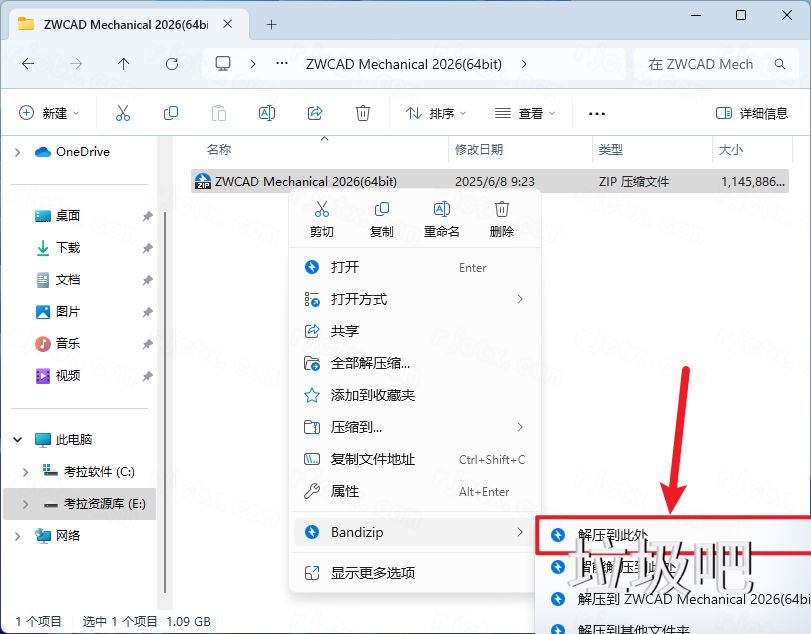Image resolution: width=811 pixels, height=634 pixels.
Task: Collapse 此电脑 in the sidebar tree
Action: [16, 439]
